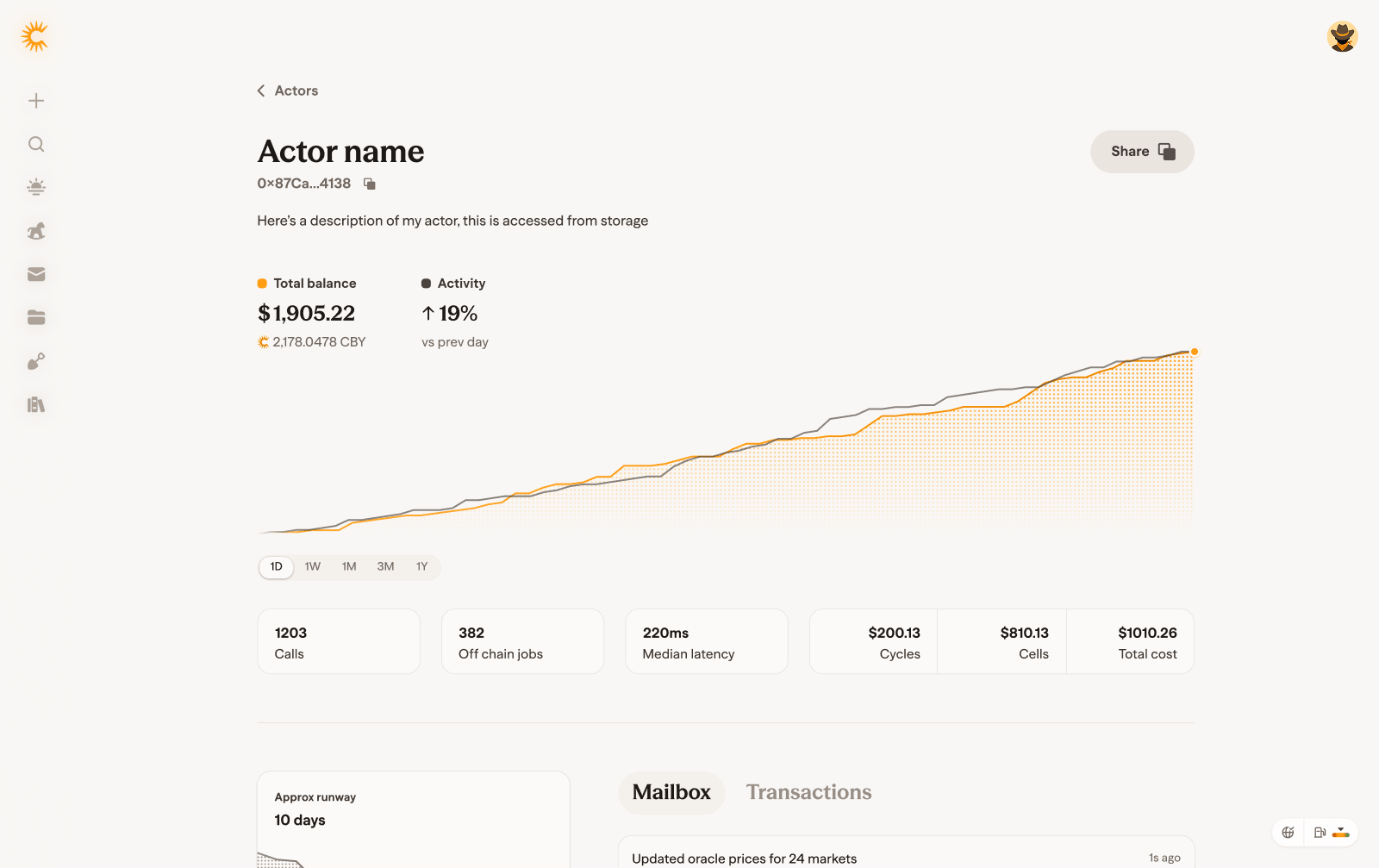The image size is (1379, 868).
Task: Open mailbox envelope icon in sidebar
Action: [36, 274]
